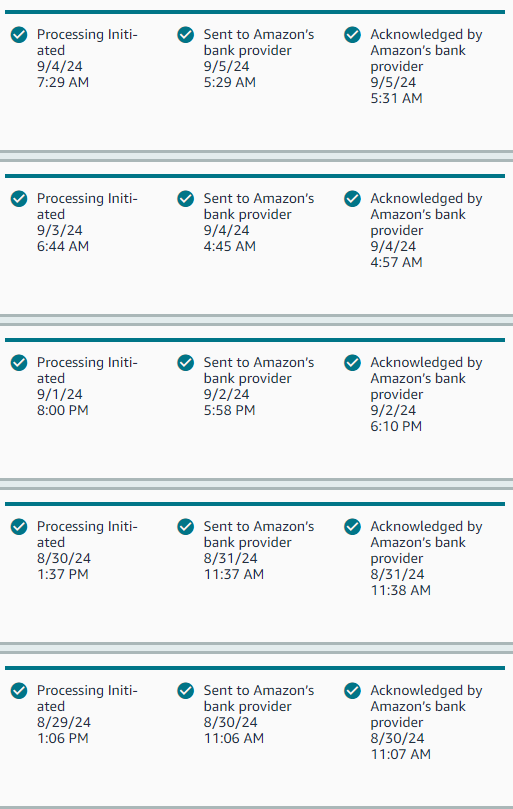Click checkmark icon for Processing Initiated 8/29/24
Screen dimensions: 513x809
(19, 691)
